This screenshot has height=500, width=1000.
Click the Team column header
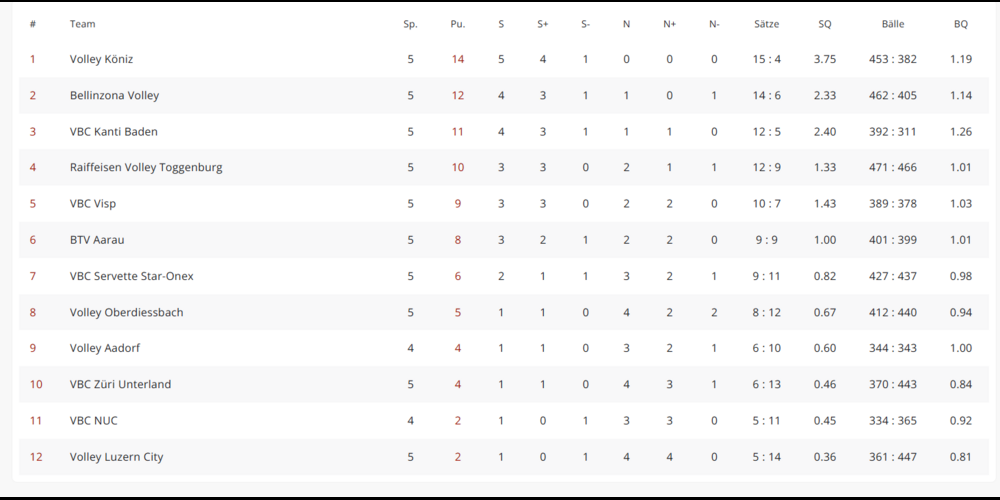(83, 24)
